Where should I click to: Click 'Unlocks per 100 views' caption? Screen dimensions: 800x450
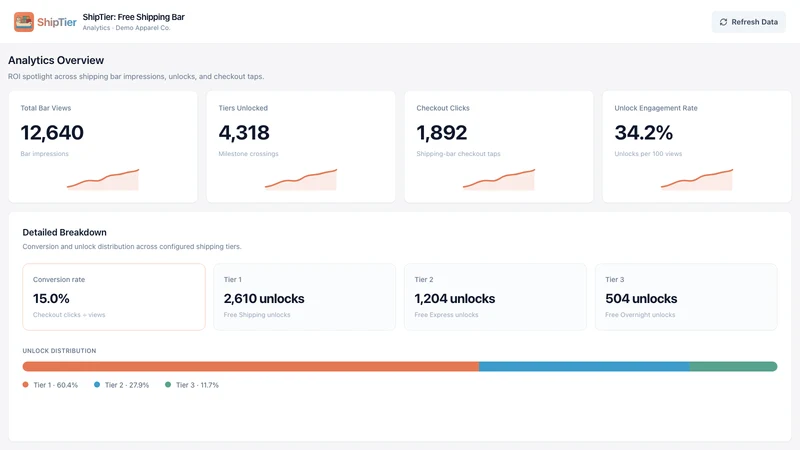648,154
